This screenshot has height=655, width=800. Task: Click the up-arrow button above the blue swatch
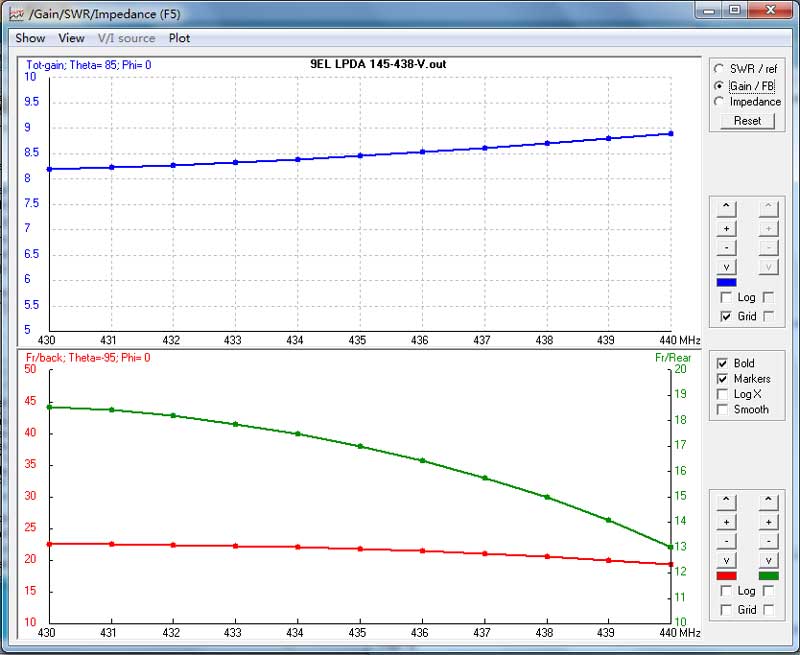coord(726,208)
